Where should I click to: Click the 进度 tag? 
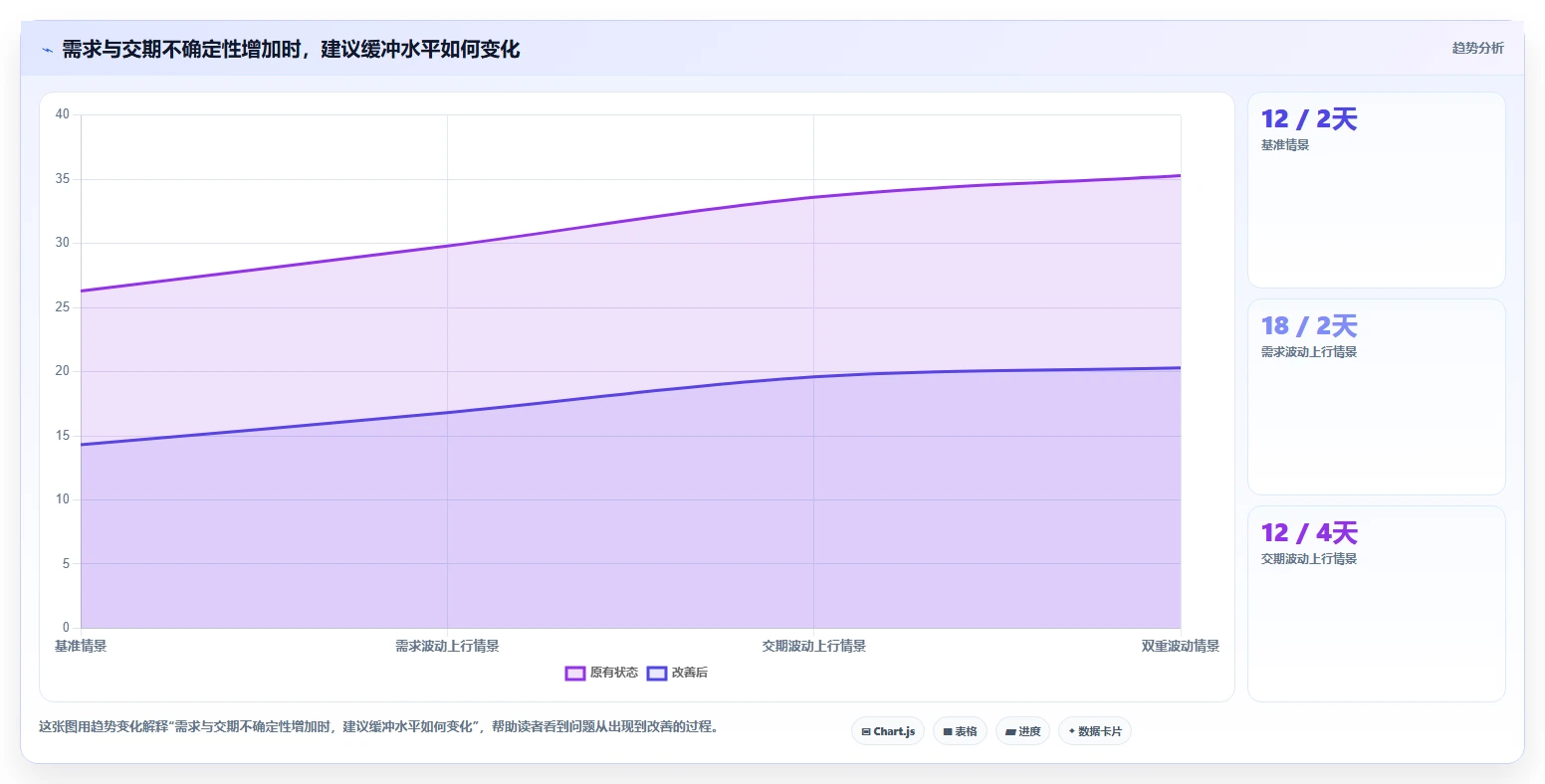coord(1022,731)
